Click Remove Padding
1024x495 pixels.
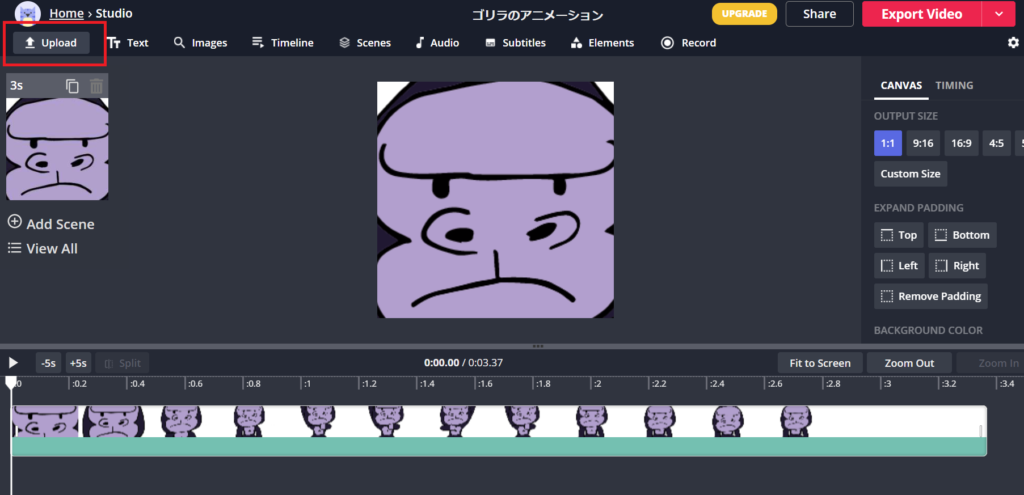point(931,296)
